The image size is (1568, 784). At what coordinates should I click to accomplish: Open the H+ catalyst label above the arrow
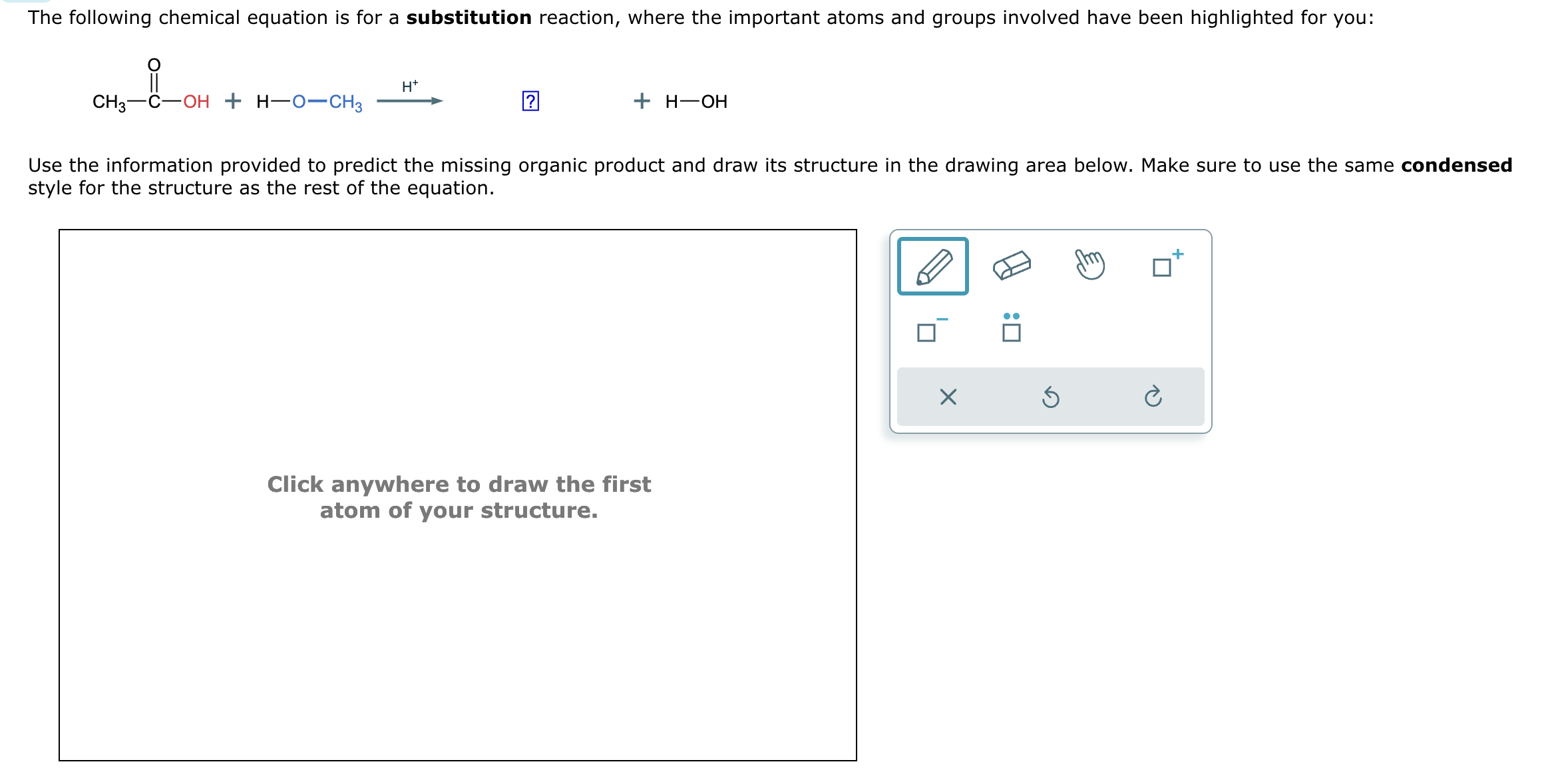tap(409, 86)
